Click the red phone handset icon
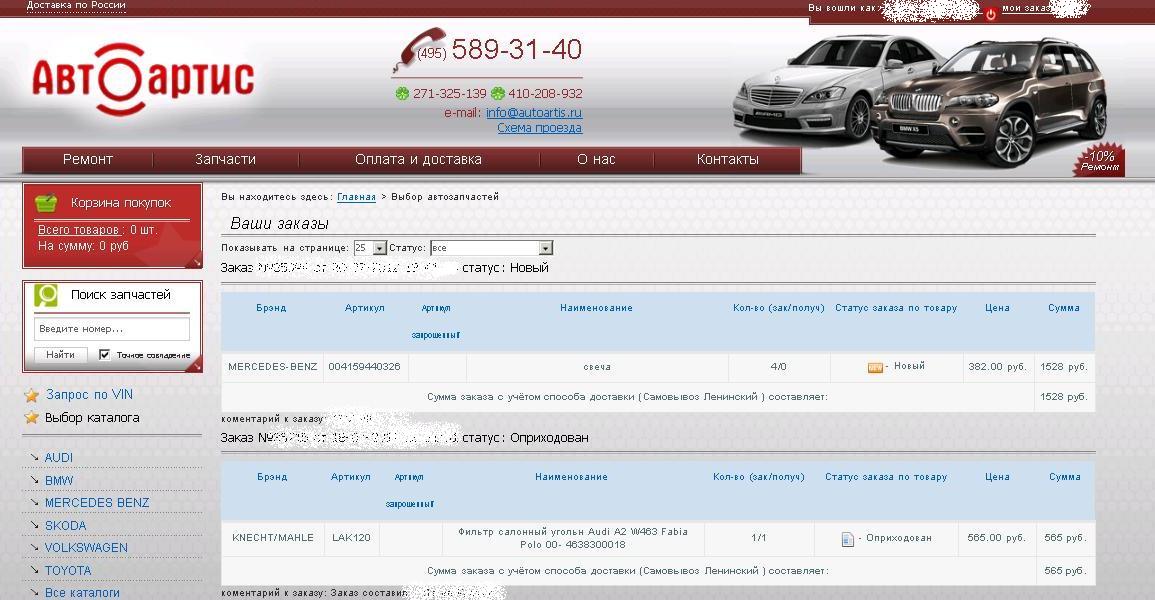The height and width of the screenshot is (600, 1155). [x=420, y=50]
